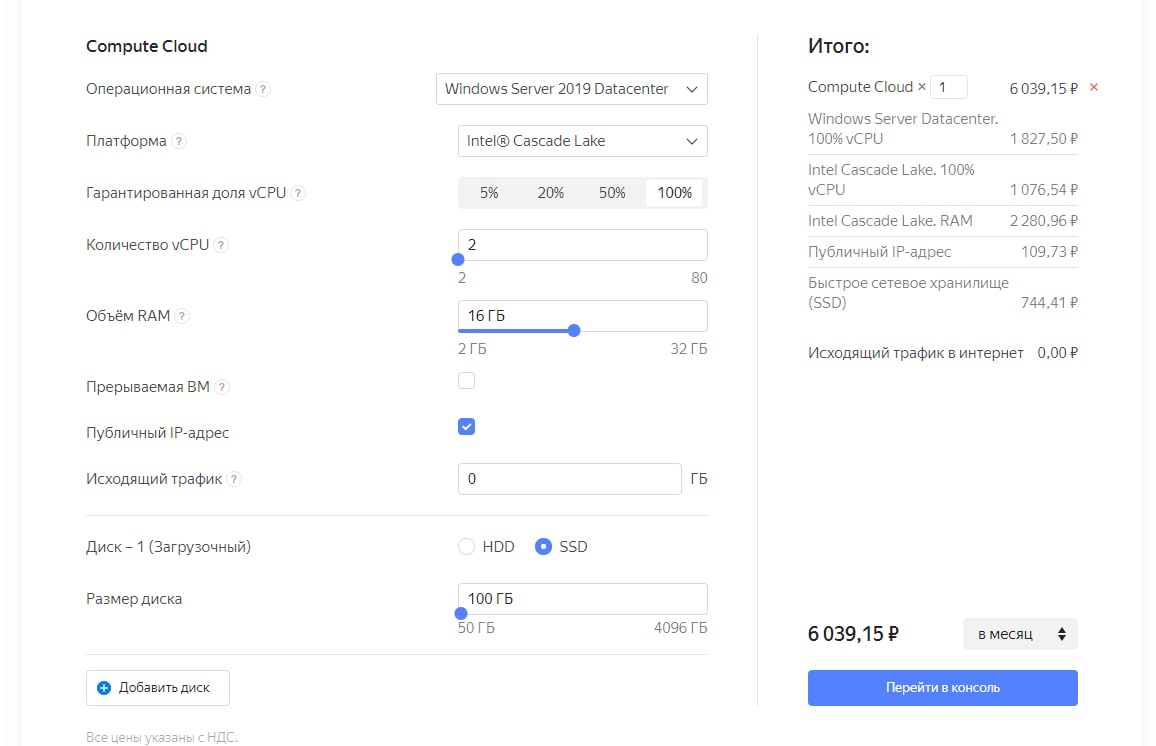Choose 20% guaranteed vCPU share
Screen dimensions: 1156x746
click(x=551, y=193)
